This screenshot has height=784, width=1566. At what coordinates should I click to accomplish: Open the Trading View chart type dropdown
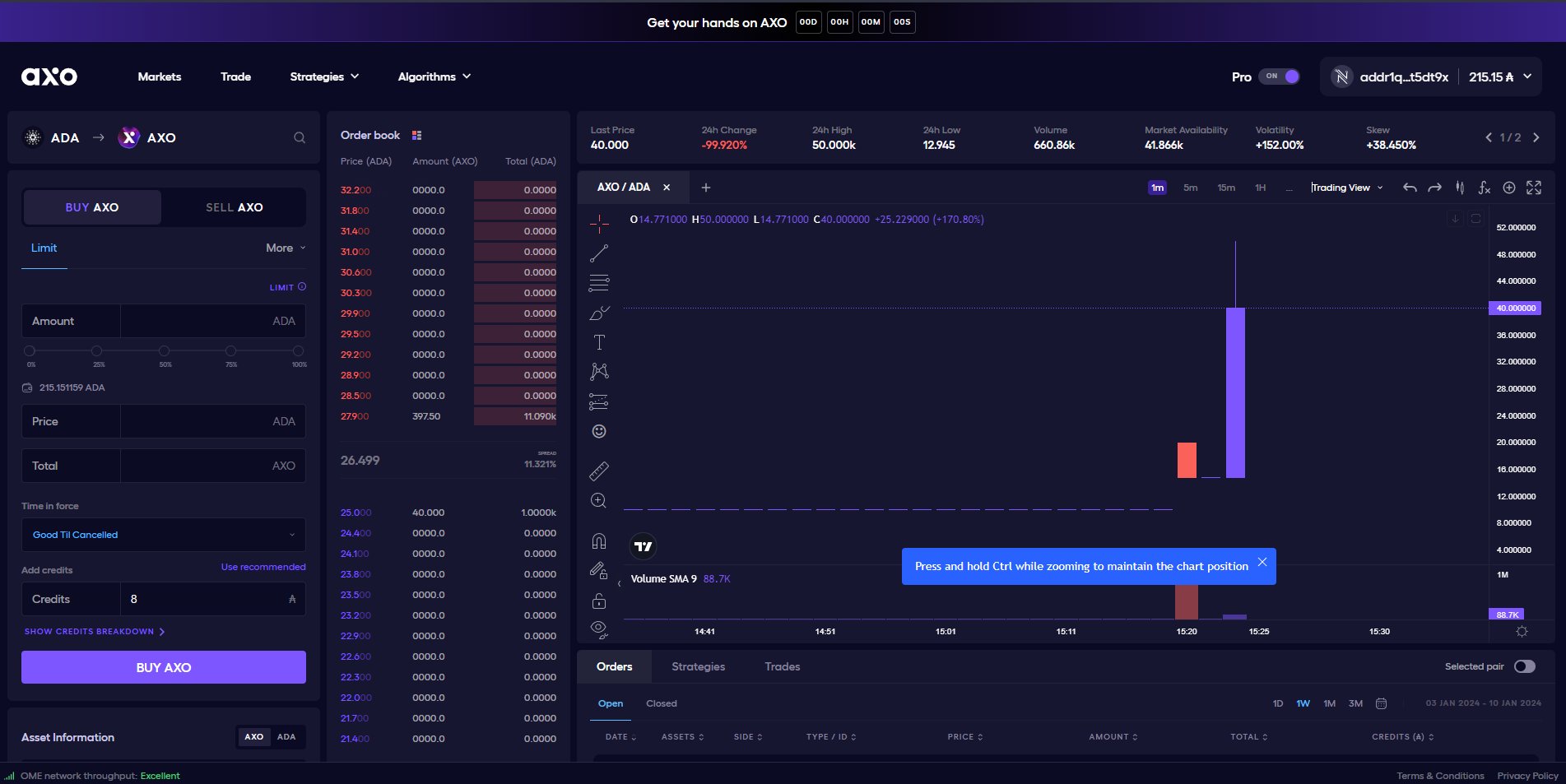pyautogui.click(x=1347, y=188)
